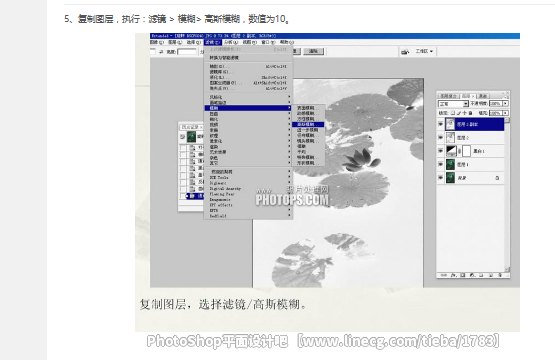Hide the 背景 layer via eye icon
This screenshot has width=555, height=360.
[x=440, y=178]
